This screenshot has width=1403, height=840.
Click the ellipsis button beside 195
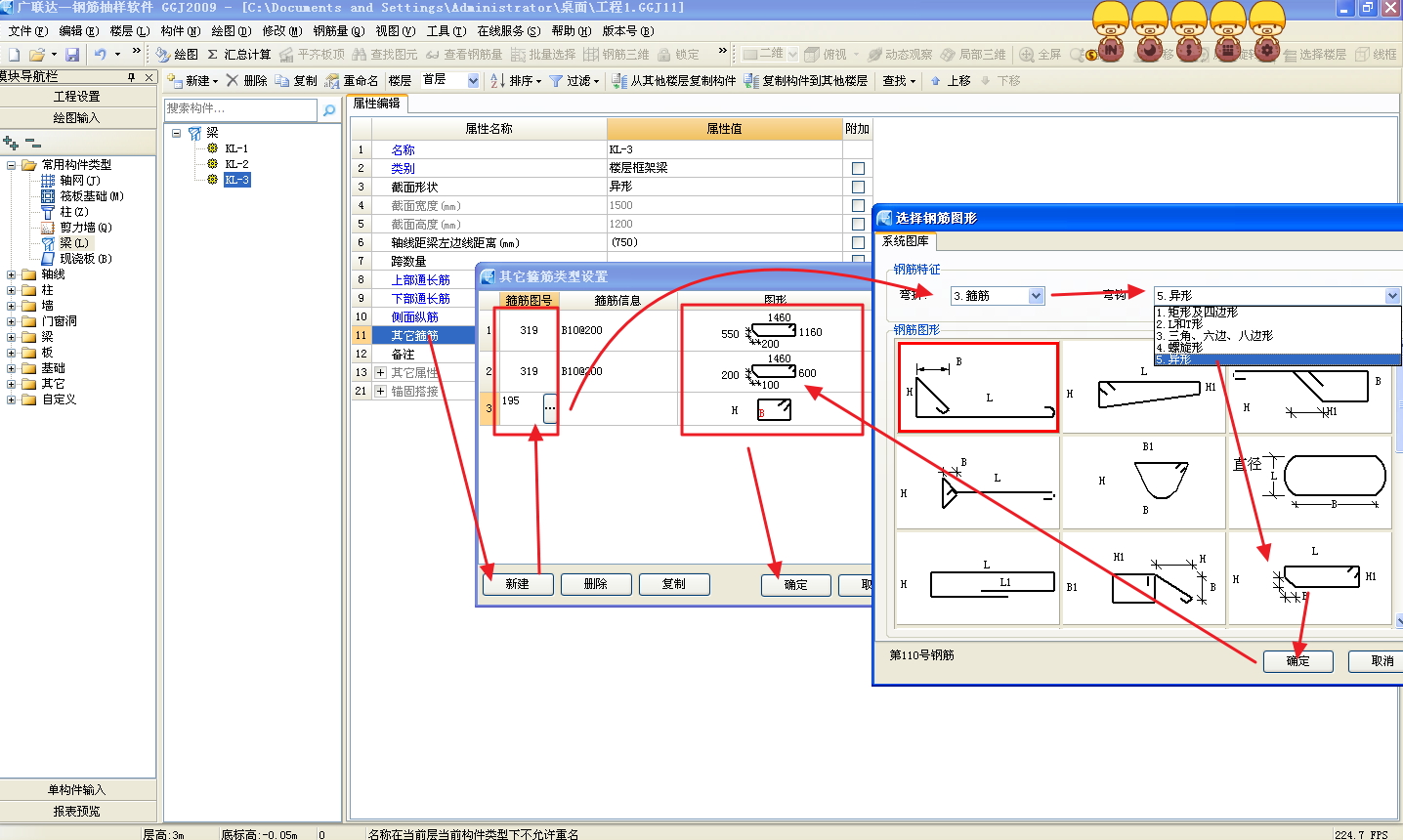(550, 408)
